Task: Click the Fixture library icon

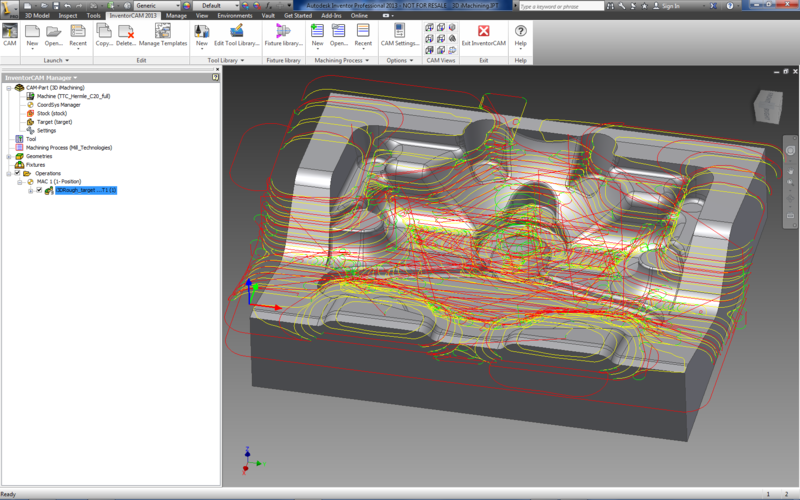Action: tap(283, 33)
